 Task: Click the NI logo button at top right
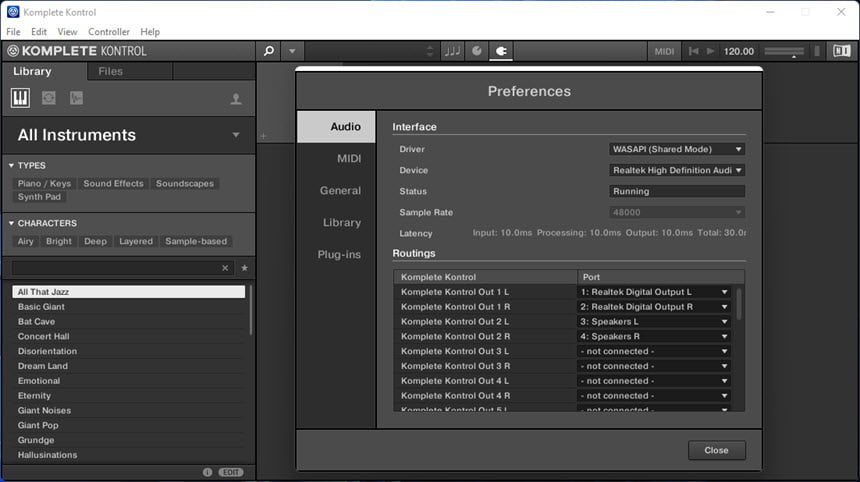841,51
